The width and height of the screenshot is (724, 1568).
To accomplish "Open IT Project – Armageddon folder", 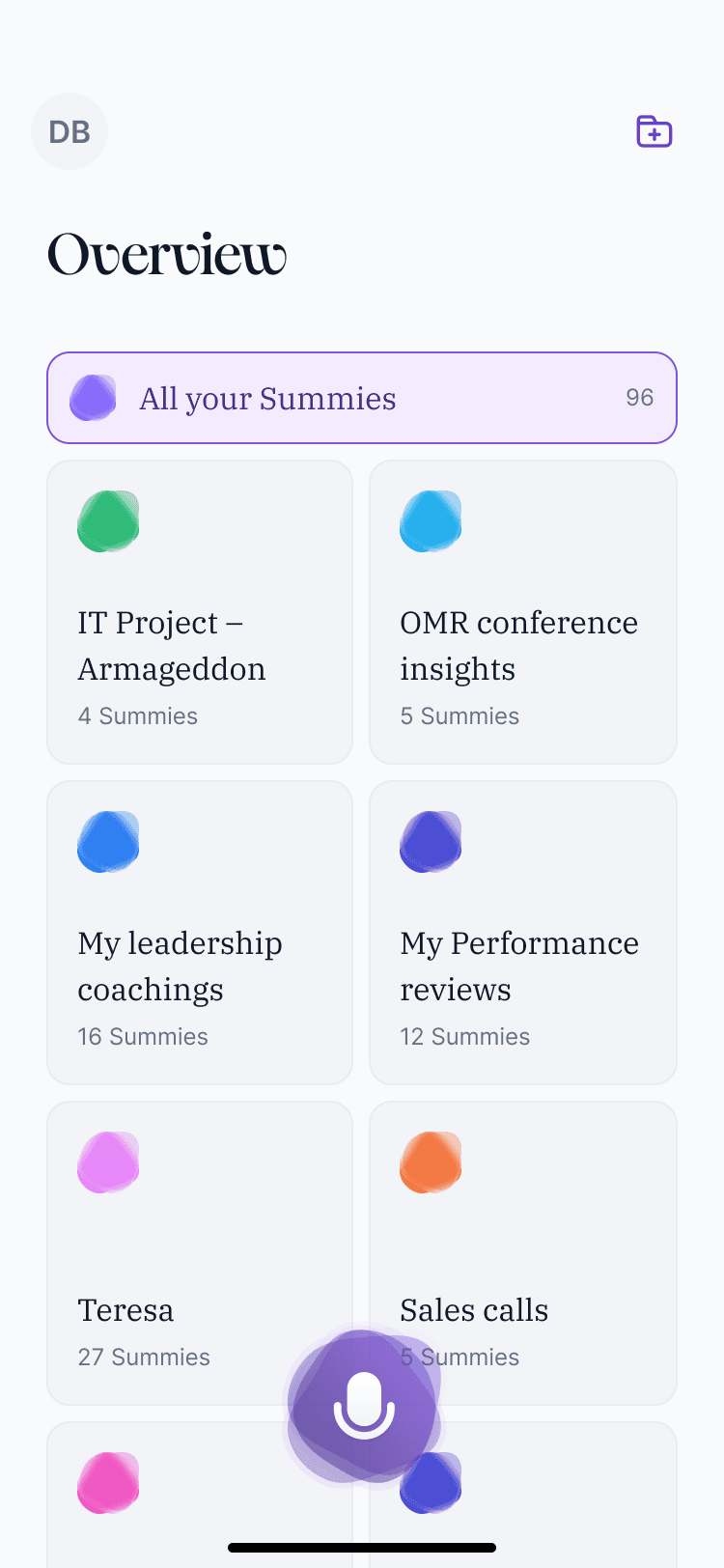I will point(172,646).
